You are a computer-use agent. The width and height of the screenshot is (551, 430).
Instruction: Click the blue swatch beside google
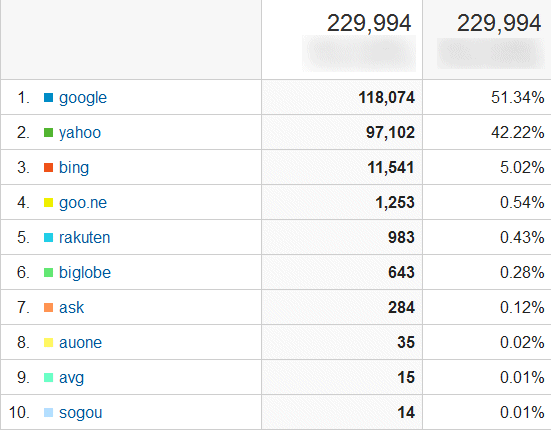click(x=48, y=97)
